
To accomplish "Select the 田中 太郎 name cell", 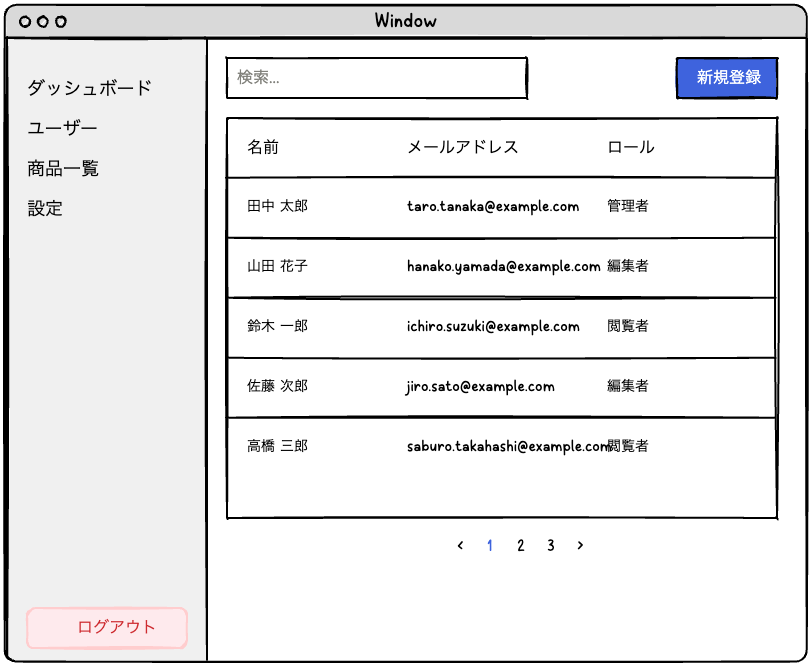I will coord(277,206).
